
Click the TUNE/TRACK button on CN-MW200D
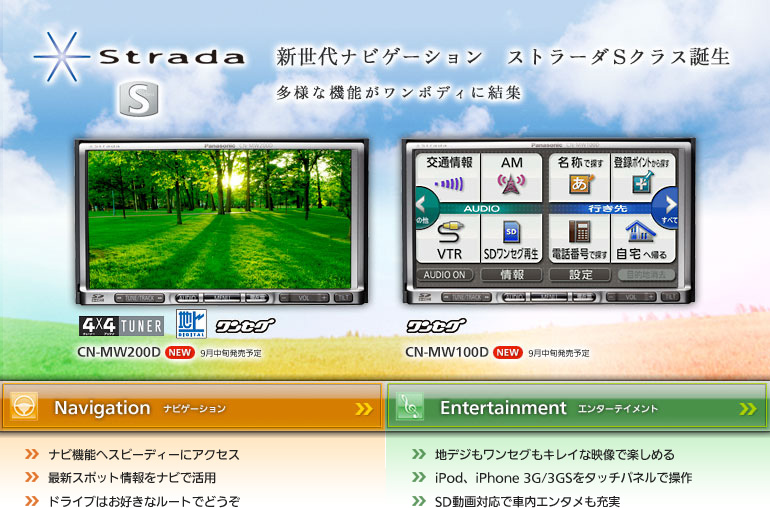click(139, 298)
